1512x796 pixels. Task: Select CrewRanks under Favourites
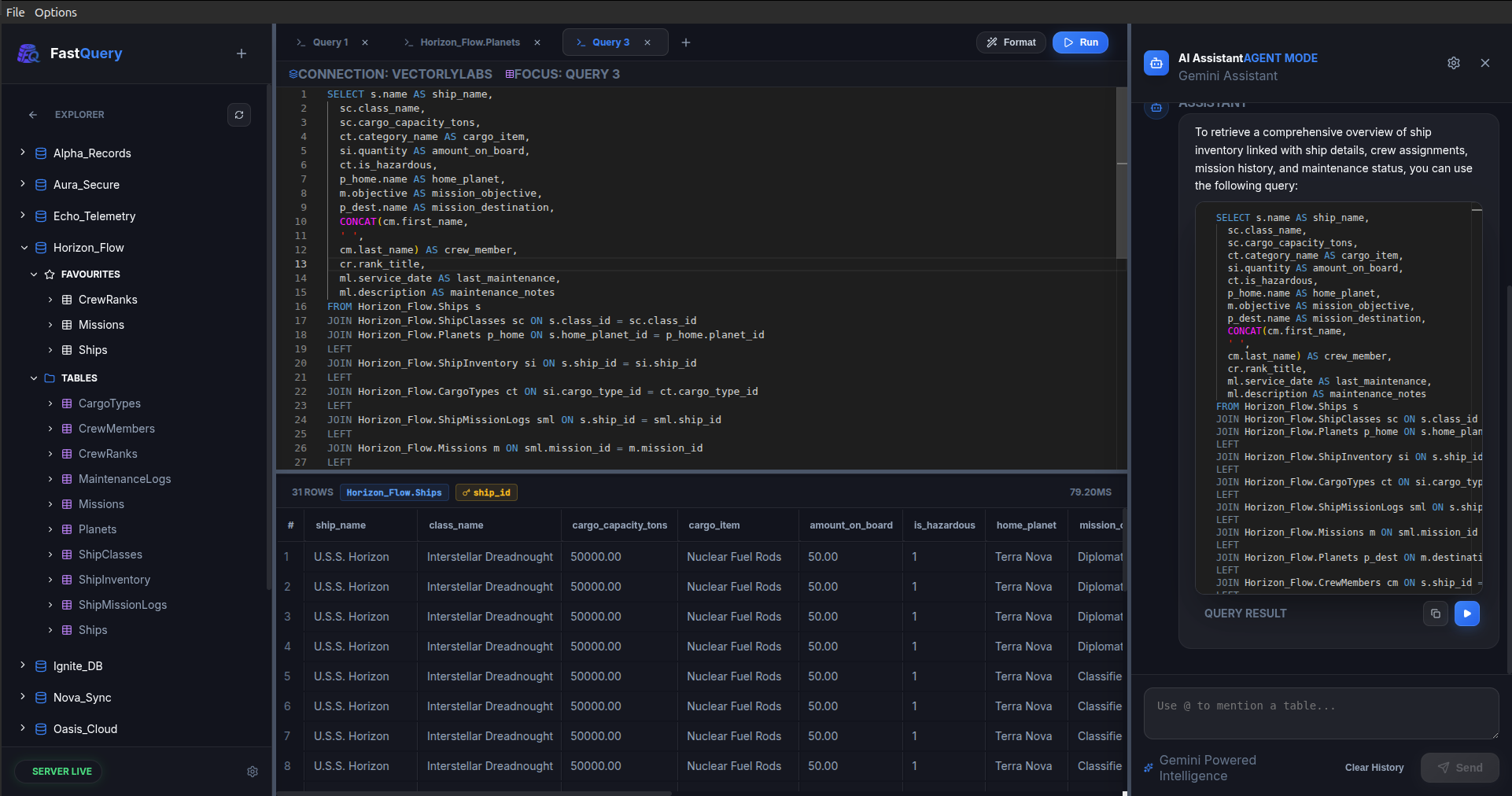(x=108, y=300)
